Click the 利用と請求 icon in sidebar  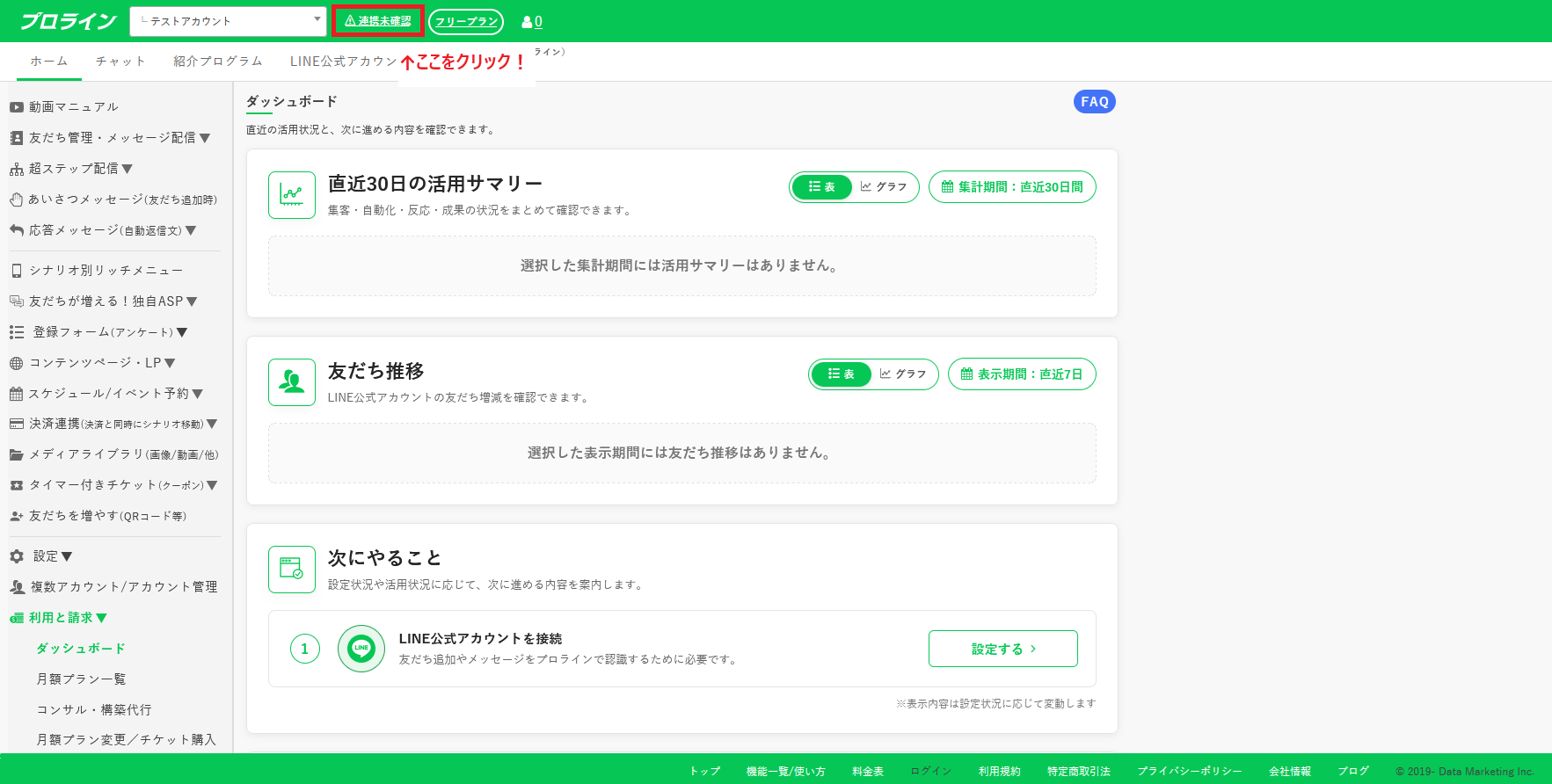click(x=16, y=618)
